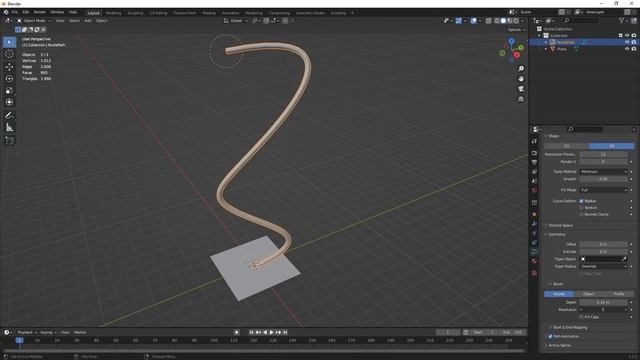Disable Plane in renders camera icon
The height and width of the screenshot is (360, 640).
point(634,49)
